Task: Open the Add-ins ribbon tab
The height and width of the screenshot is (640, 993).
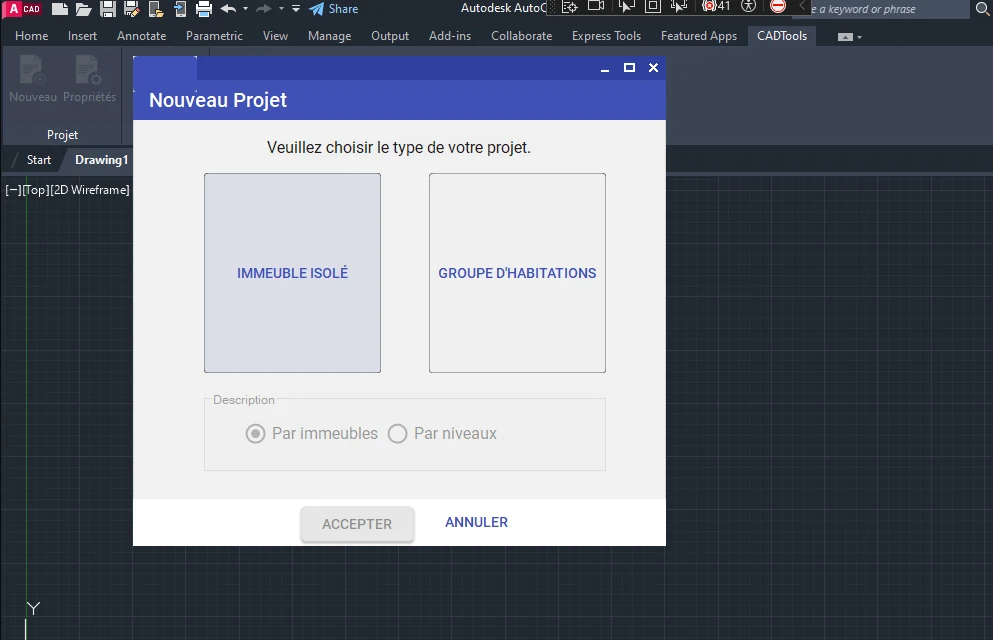Action: point(450,36)
